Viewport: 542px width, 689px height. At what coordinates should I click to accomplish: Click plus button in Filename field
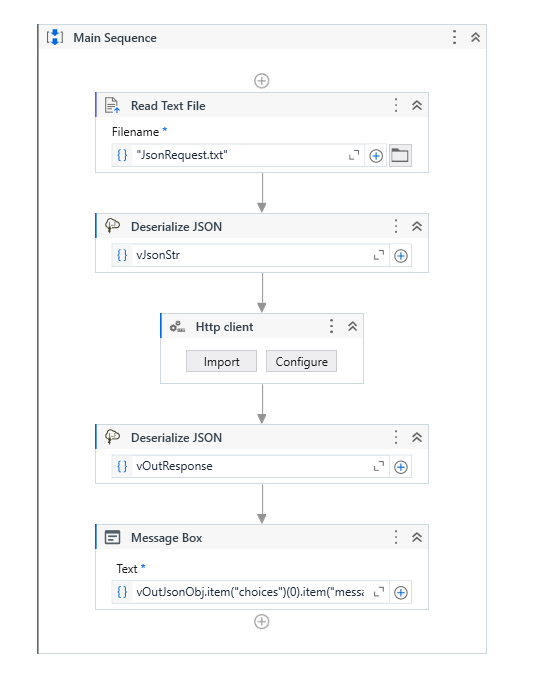(x=376, y=156)
